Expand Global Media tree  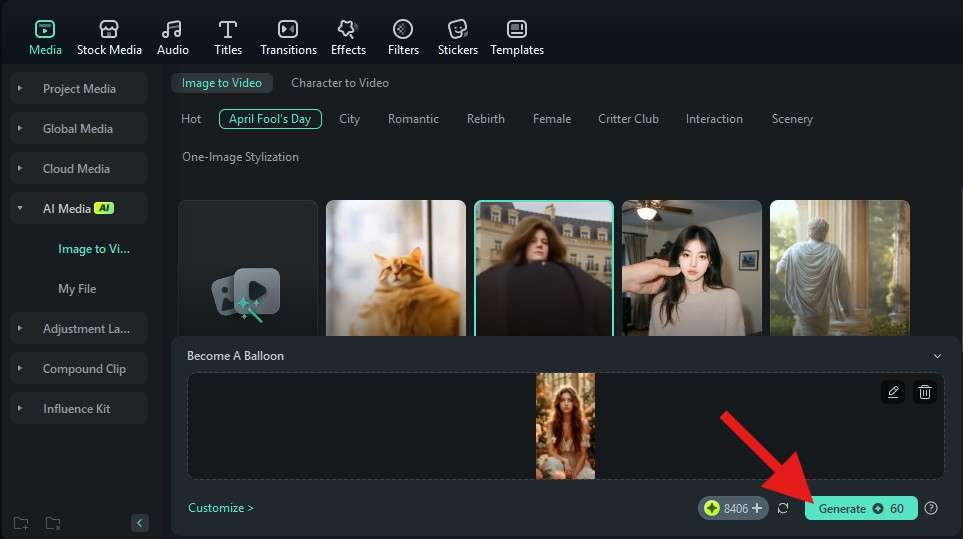(x=20, y=128)
